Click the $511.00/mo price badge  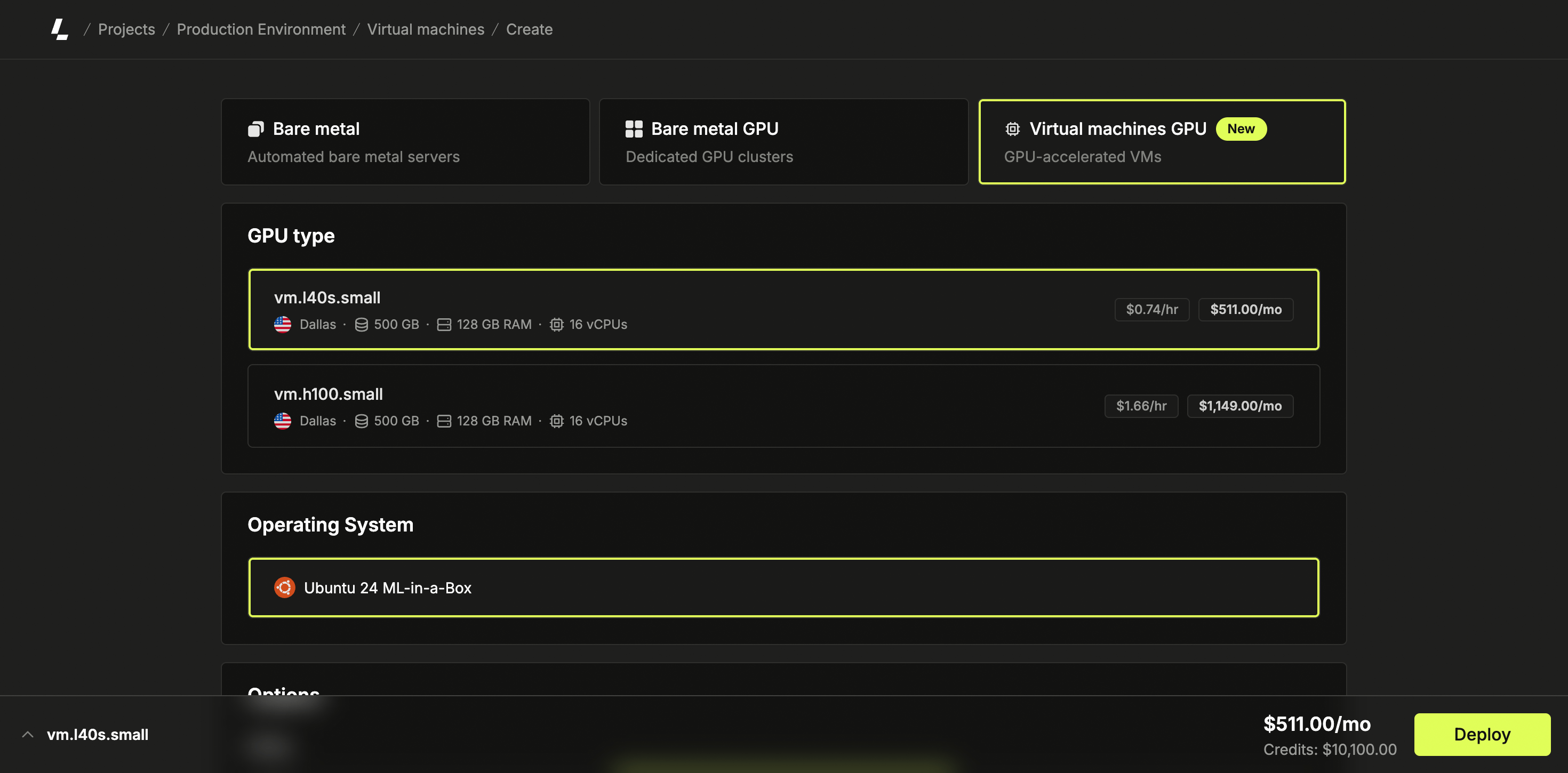point(1245,309)
